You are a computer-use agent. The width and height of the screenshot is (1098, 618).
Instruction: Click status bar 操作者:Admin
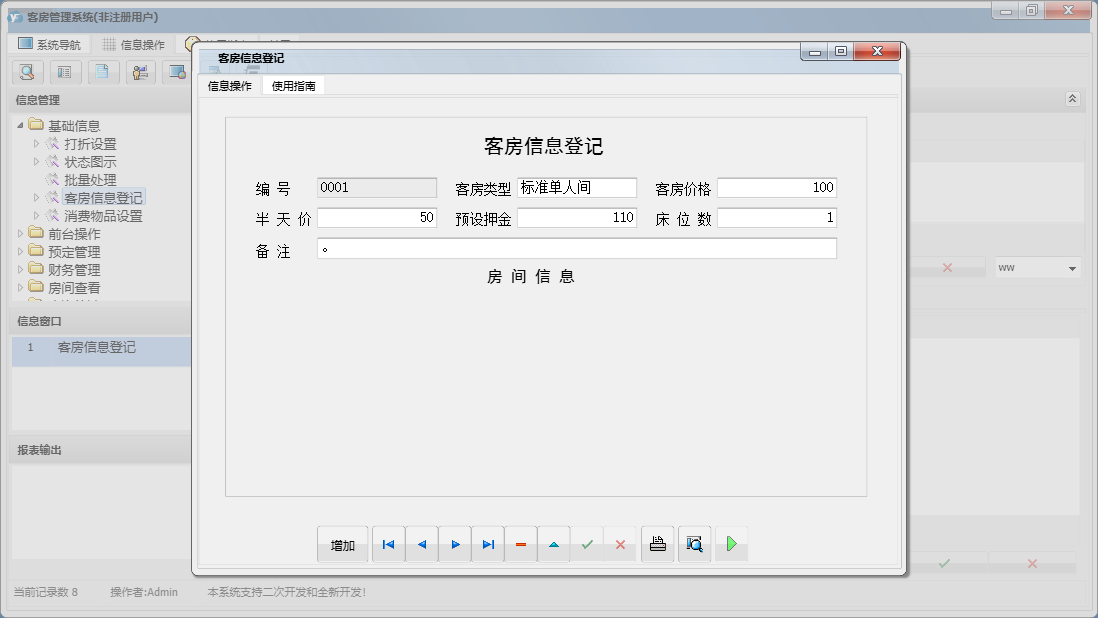pos(144,592)
